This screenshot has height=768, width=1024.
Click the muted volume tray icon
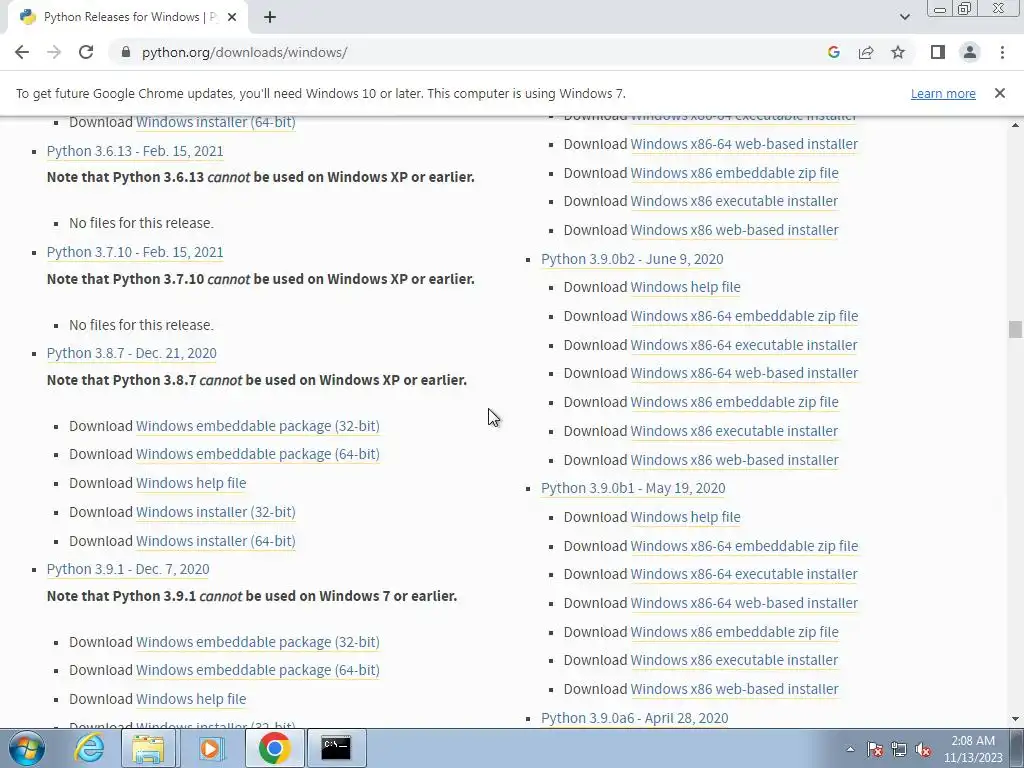click(923, 749)
